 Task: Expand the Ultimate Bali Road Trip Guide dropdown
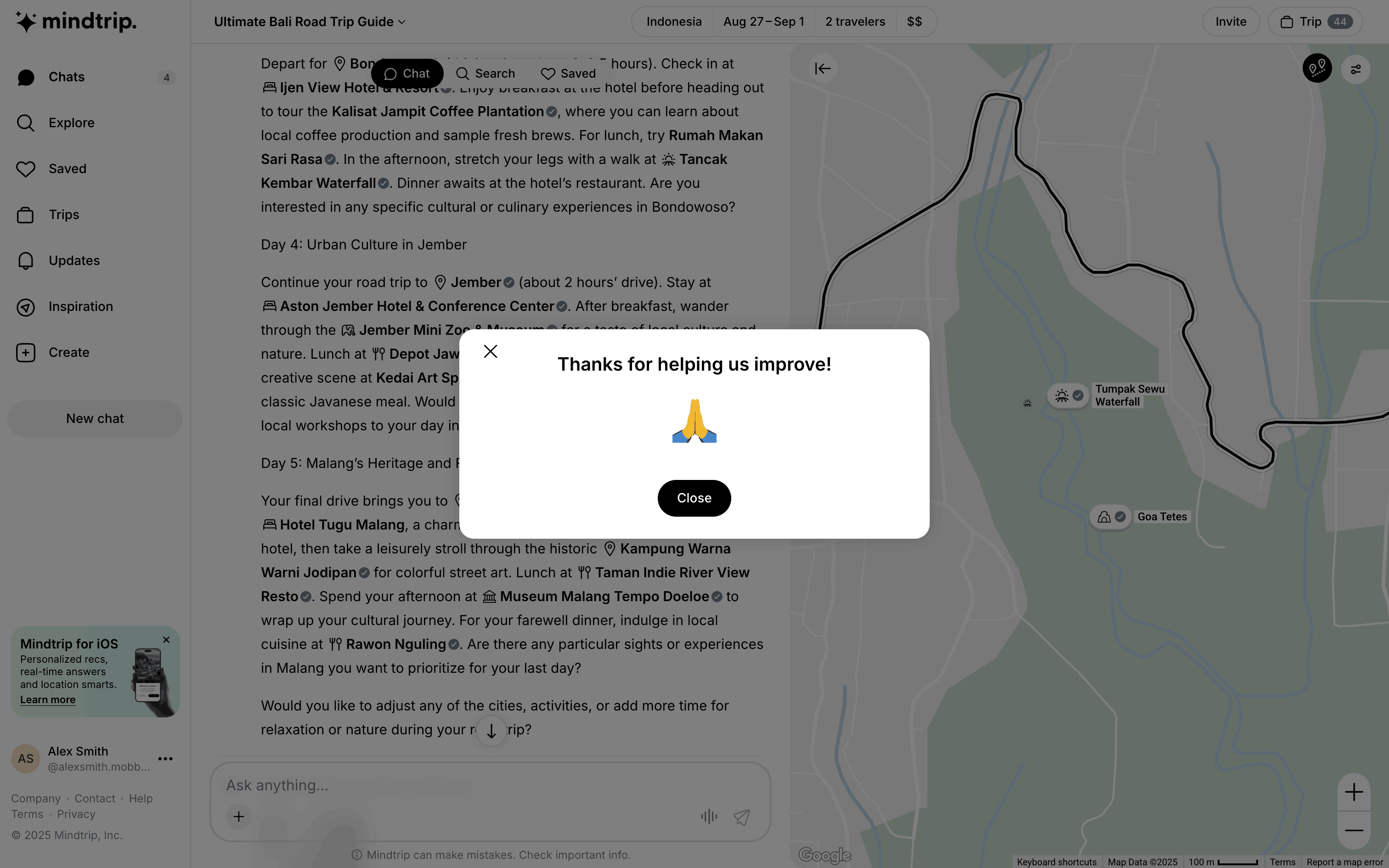[310, 22]
